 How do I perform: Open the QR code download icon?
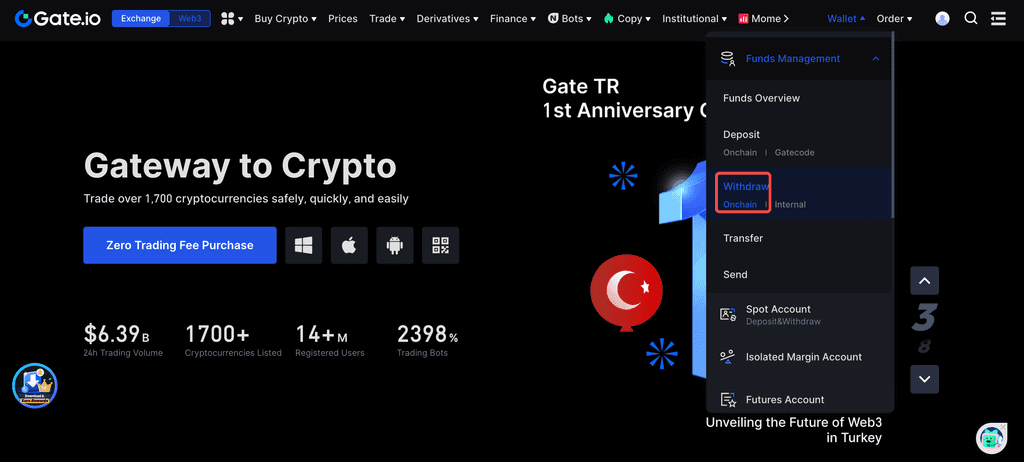440,245
